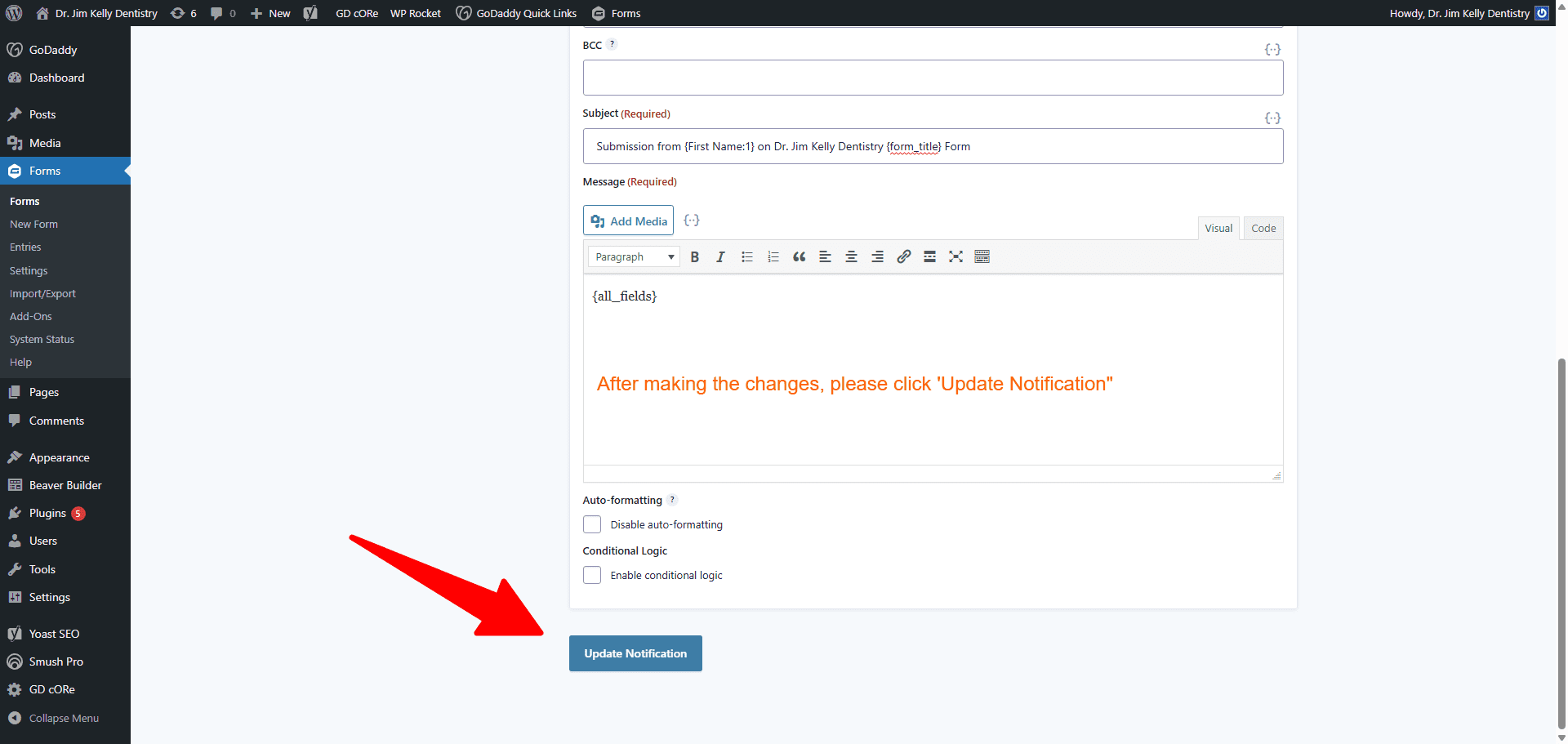The image size is (1568, 744).
Task: Open merge tags for Subject field
Action: [1272, 118]
